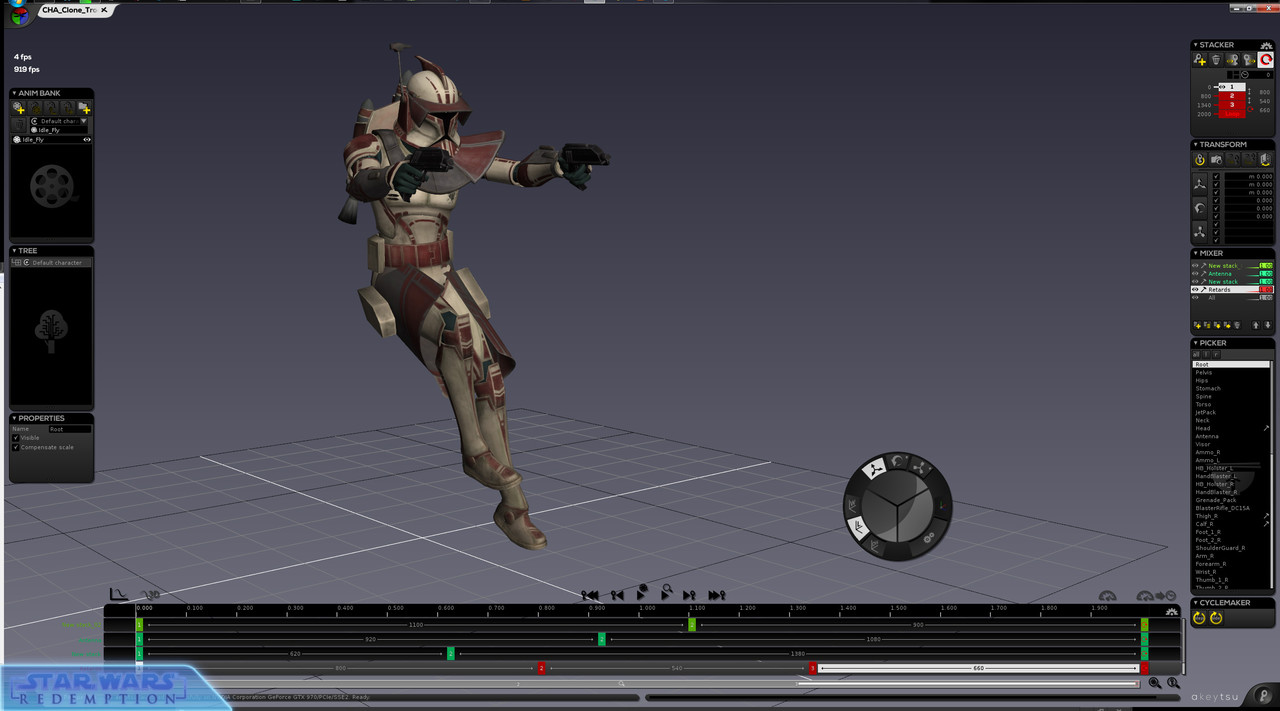This screenshot has width=1280, height=711.
Task: Toggle visibility of Antenna mixer layer
Action: point(1195,274)
